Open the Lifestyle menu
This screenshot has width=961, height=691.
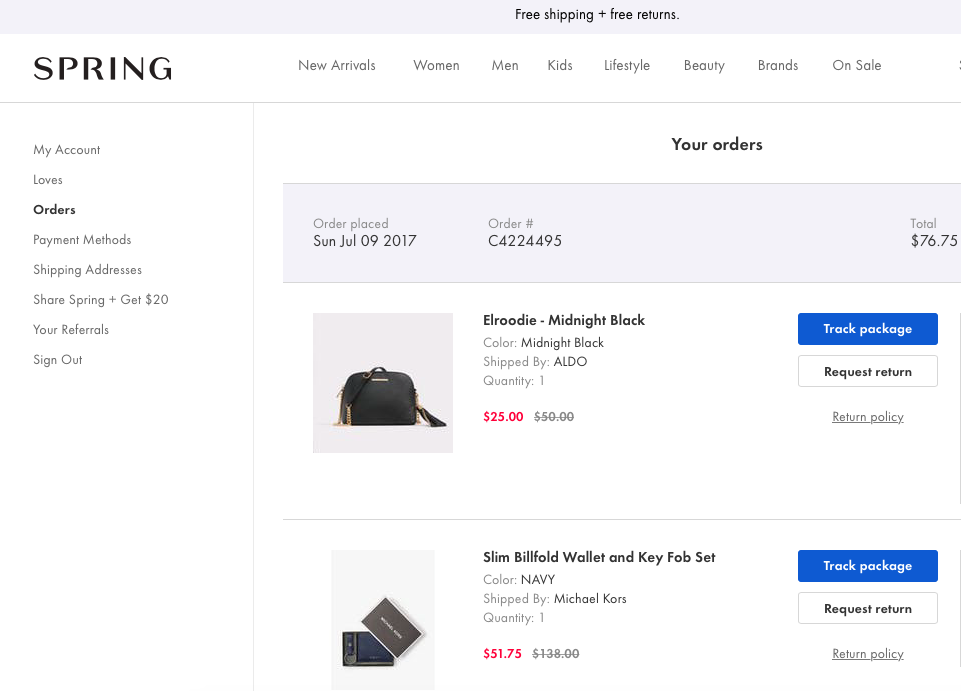pyautogui.click(x=627, y=66)
